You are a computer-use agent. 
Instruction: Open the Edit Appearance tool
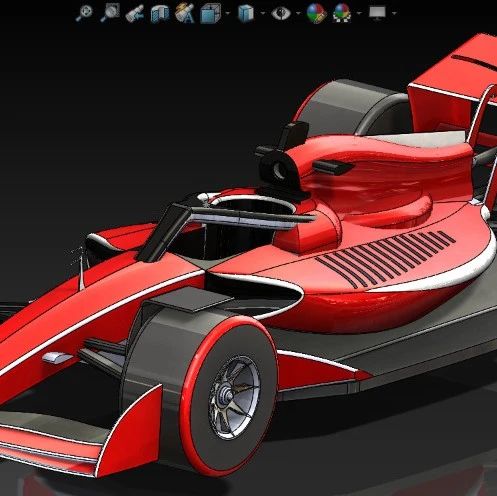pyautogui.click(x=316, y=13)
